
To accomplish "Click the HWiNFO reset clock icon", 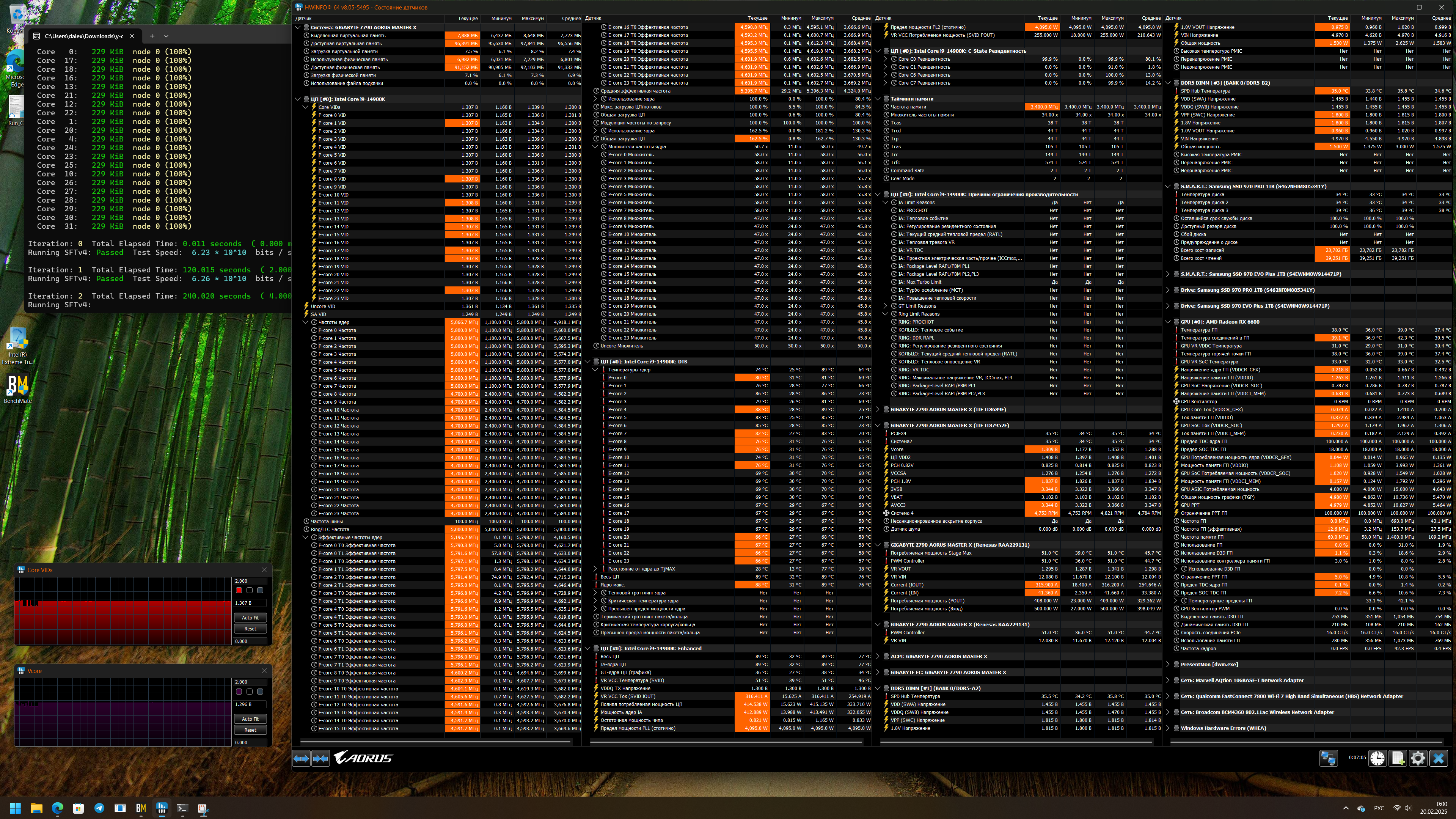I will 1377,758.
